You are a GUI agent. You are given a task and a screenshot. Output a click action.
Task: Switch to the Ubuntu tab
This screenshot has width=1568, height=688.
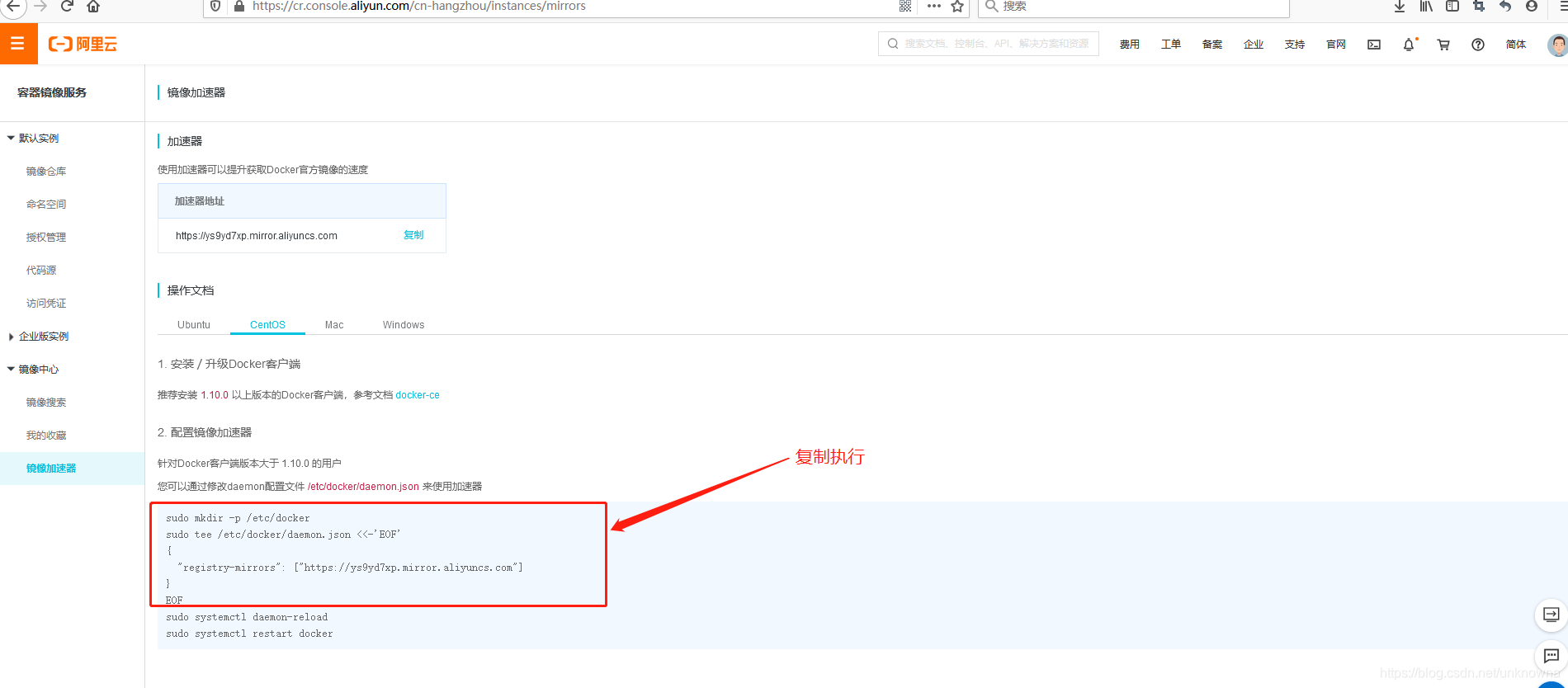coord(194,325)
